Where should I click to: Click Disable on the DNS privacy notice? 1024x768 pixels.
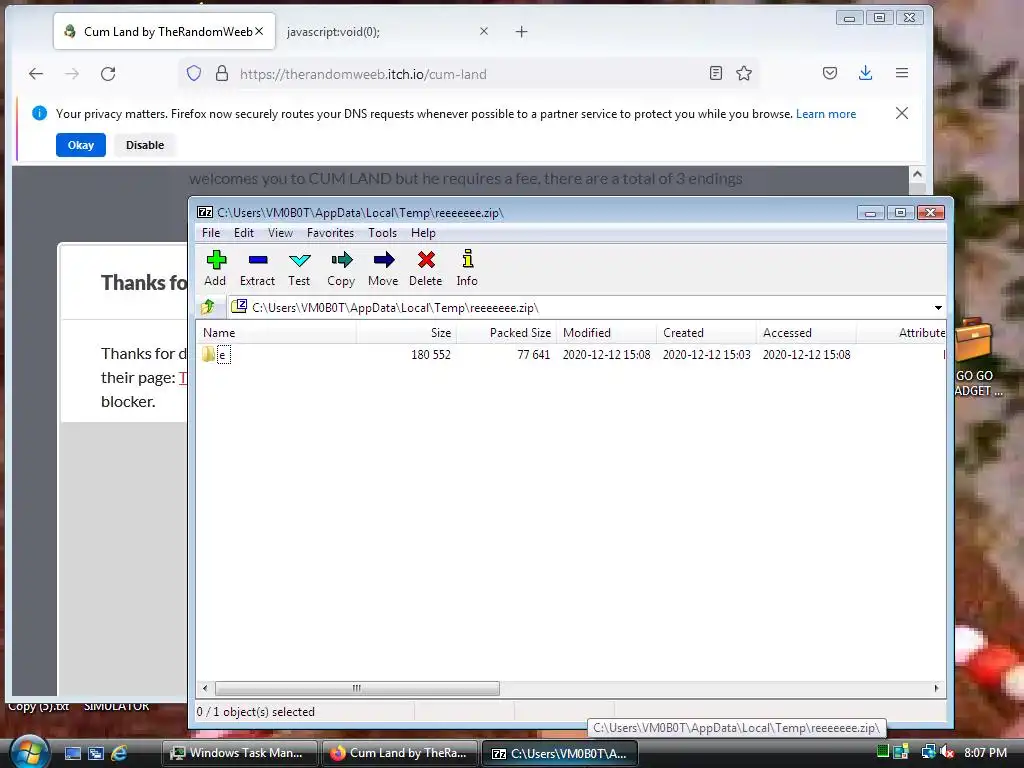point(145,145)
